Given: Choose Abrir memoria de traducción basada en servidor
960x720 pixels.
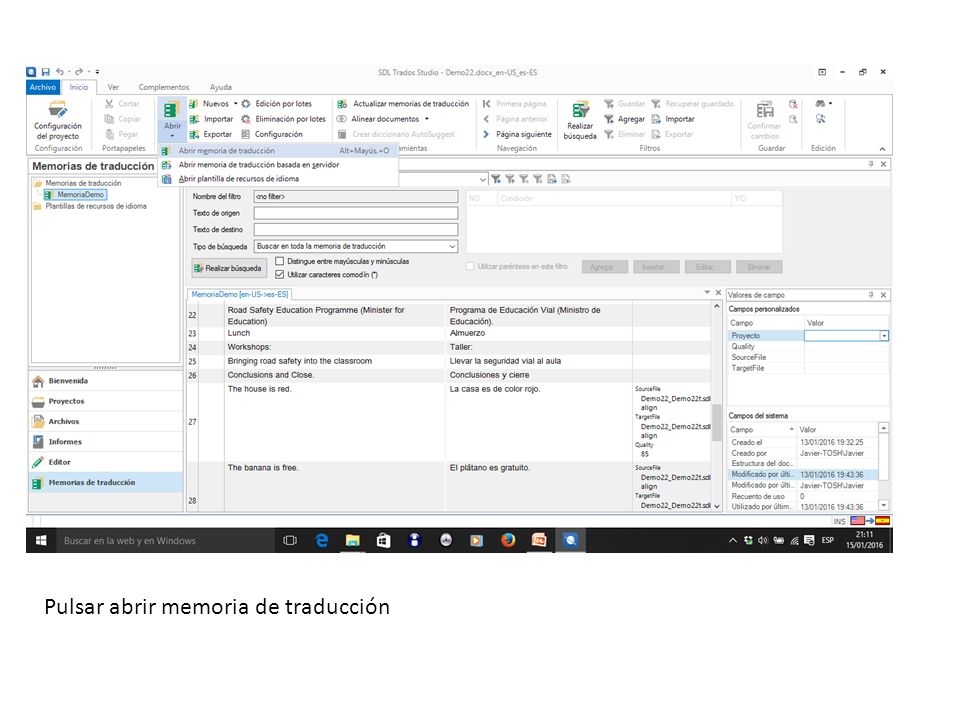Looking at the screenshot, I should click(279, 165).
